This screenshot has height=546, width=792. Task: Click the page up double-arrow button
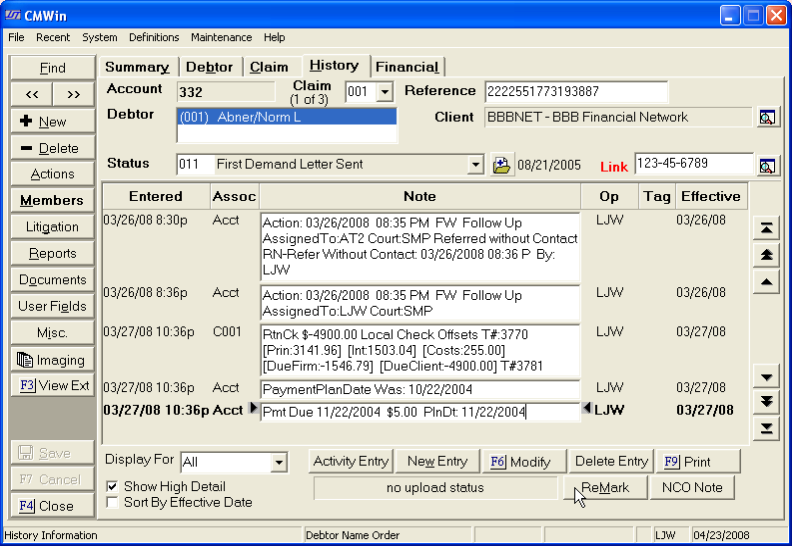[765, 256]
